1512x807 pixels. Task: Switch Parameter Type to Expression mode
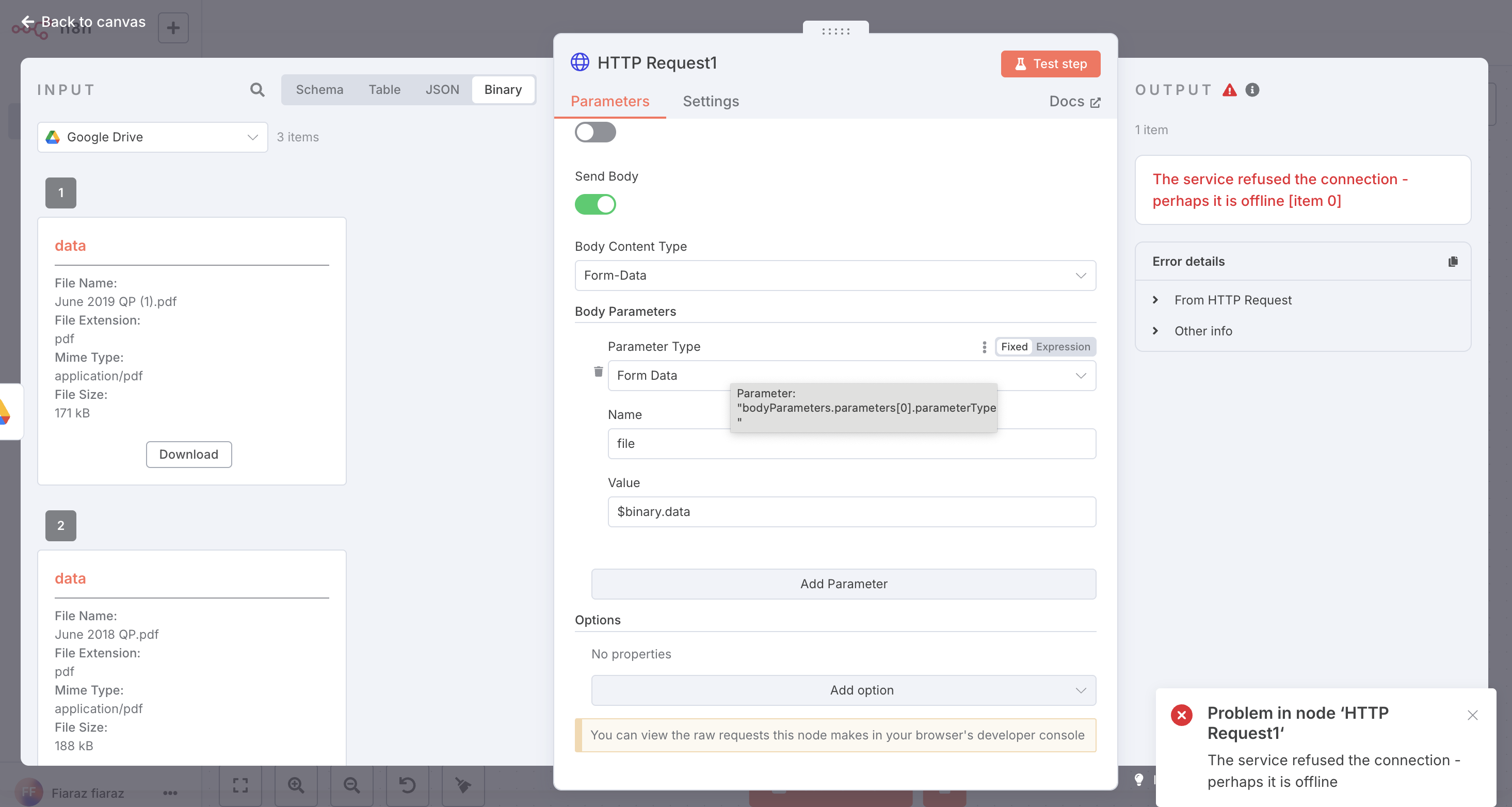point(1063,347)
